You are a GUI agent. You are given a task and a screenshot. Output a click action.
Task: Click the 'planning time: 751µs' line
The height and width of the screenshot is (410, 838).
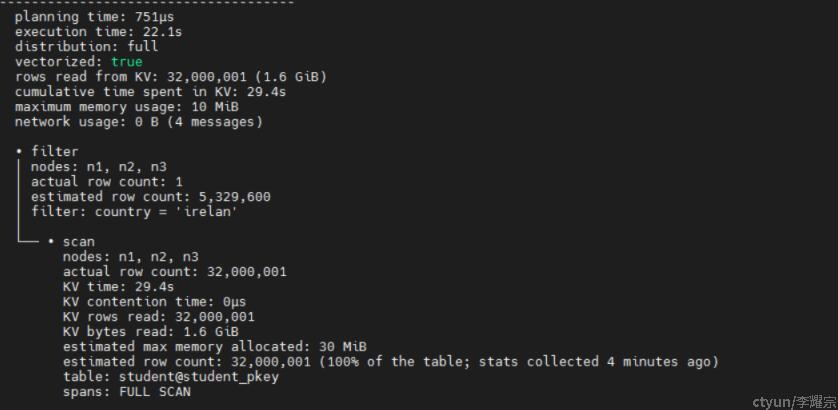click(94, 17)
